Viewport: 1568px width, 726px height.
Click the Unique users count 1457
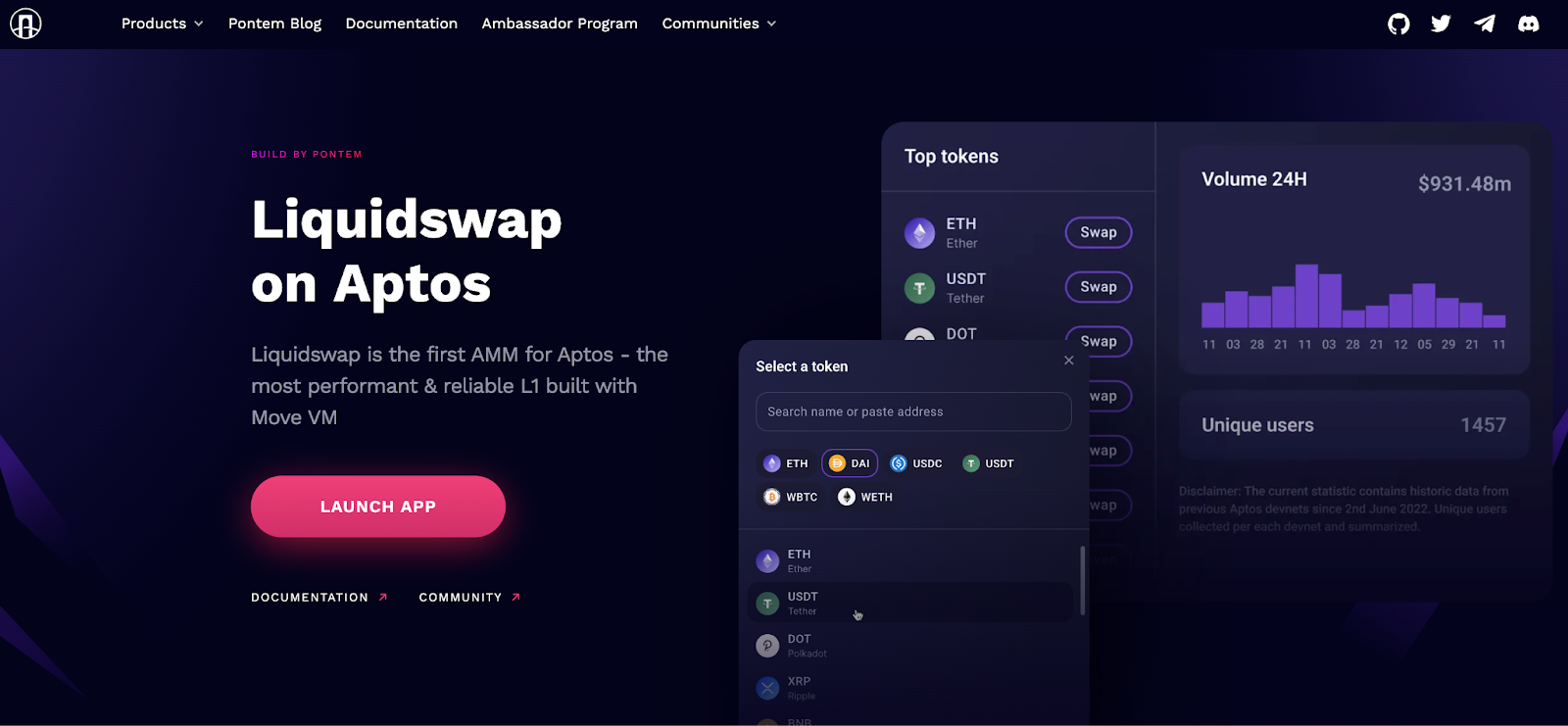pos(1483,425)
